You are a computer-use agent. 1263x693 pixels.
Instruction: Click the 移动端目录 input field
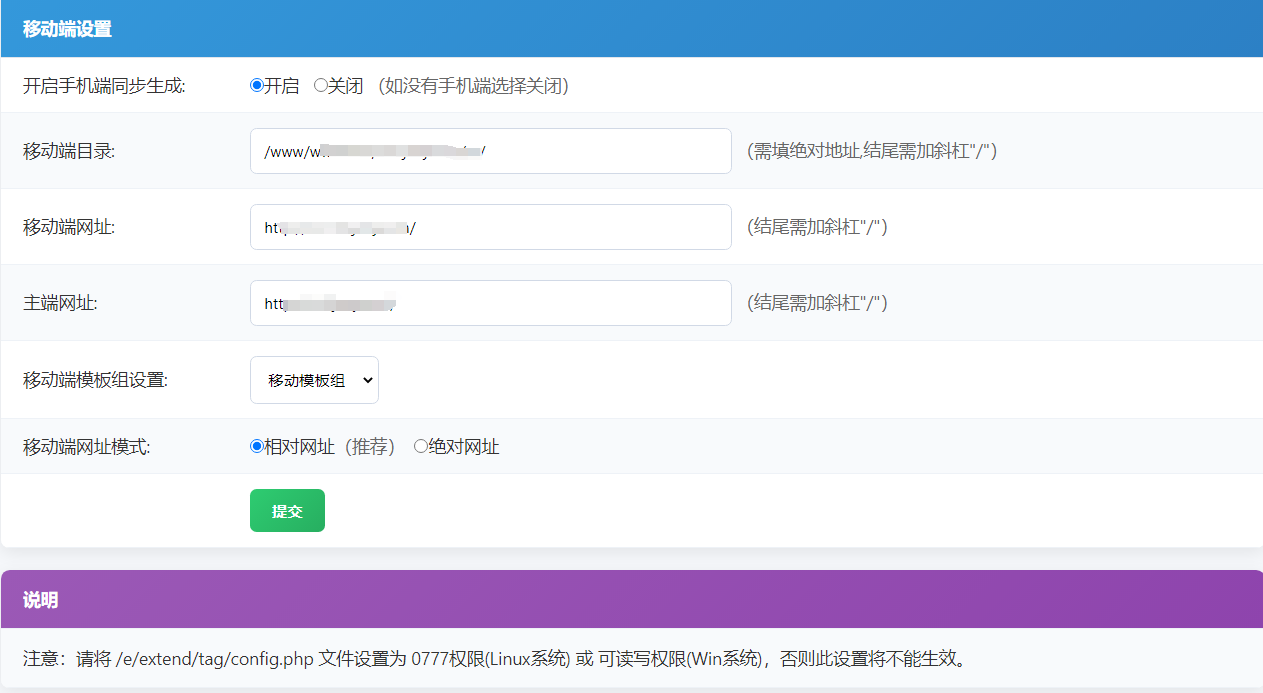(490, 151)
